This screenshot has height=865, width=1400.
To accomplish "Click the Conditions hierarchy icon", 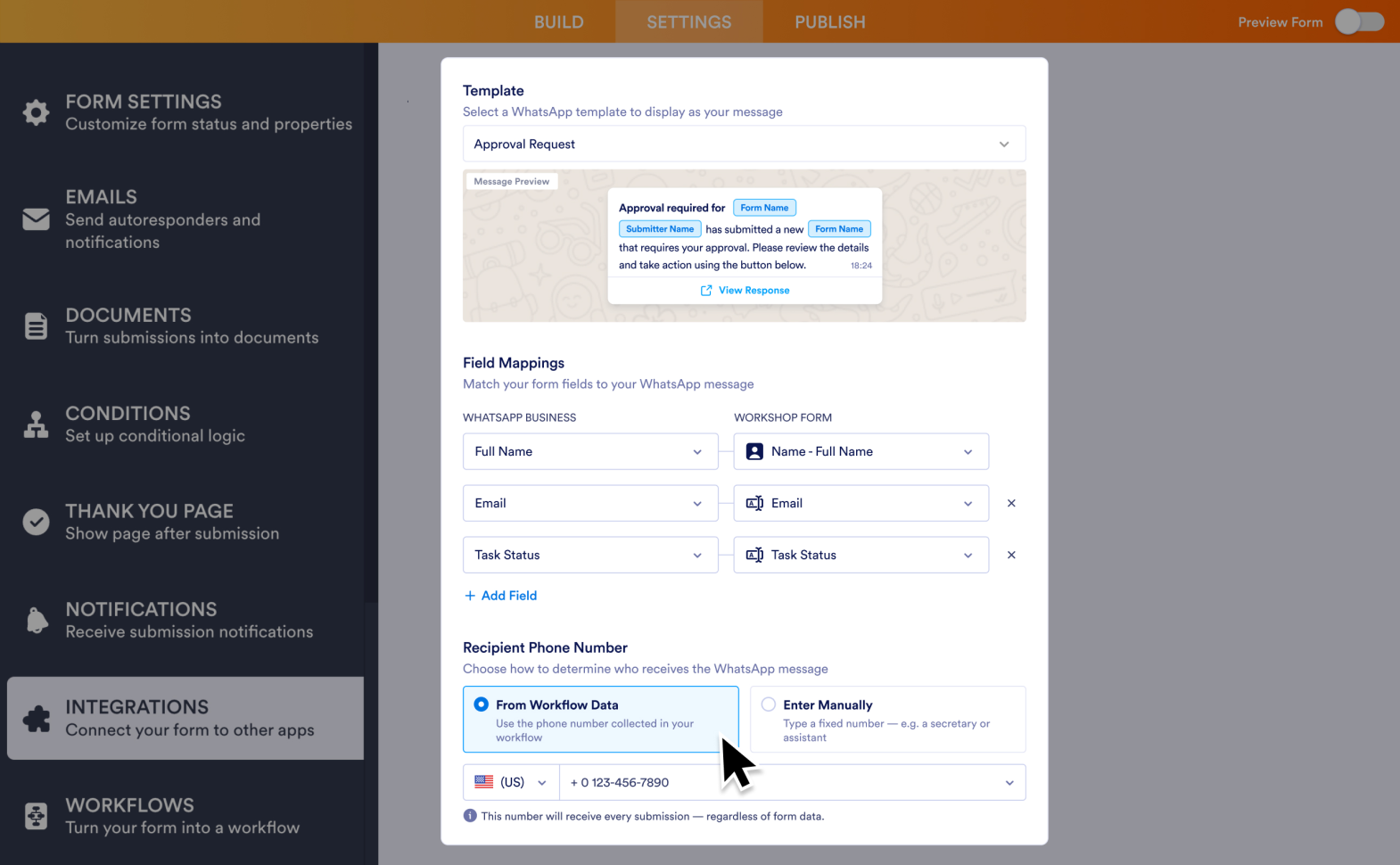I will [x=36, y=424].
